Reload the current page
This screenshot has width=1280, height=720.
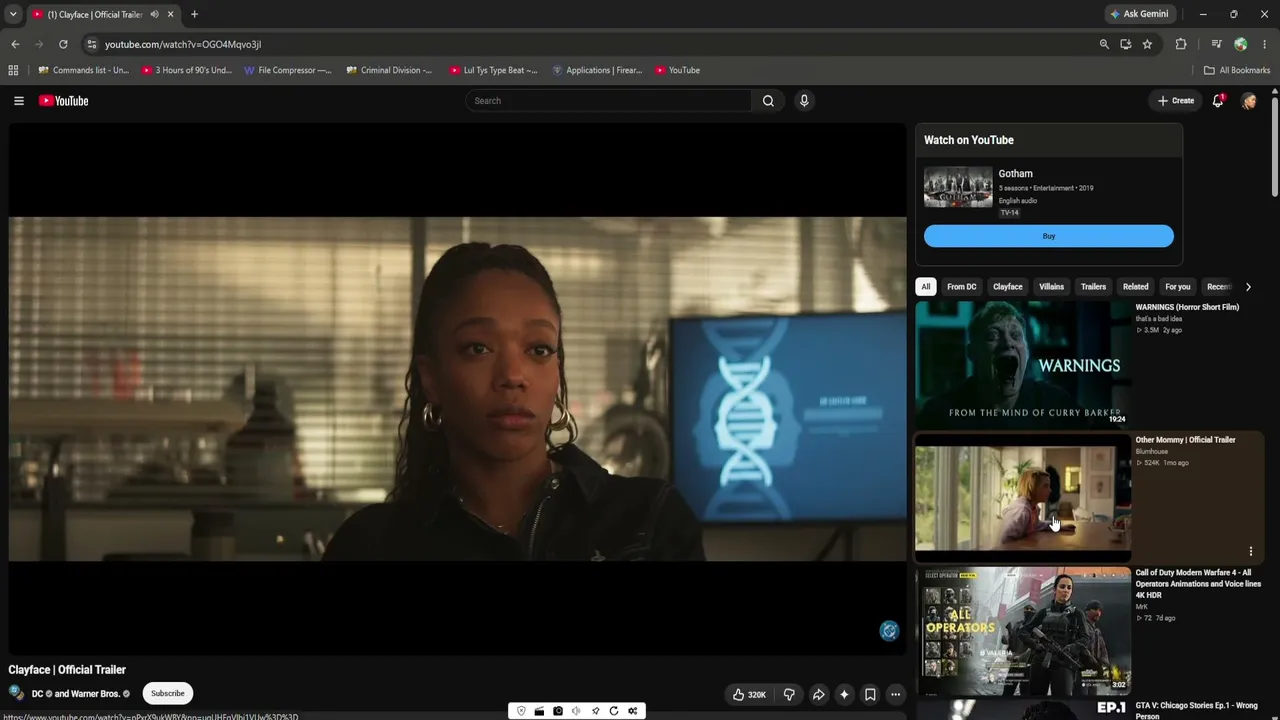[63, 44]
